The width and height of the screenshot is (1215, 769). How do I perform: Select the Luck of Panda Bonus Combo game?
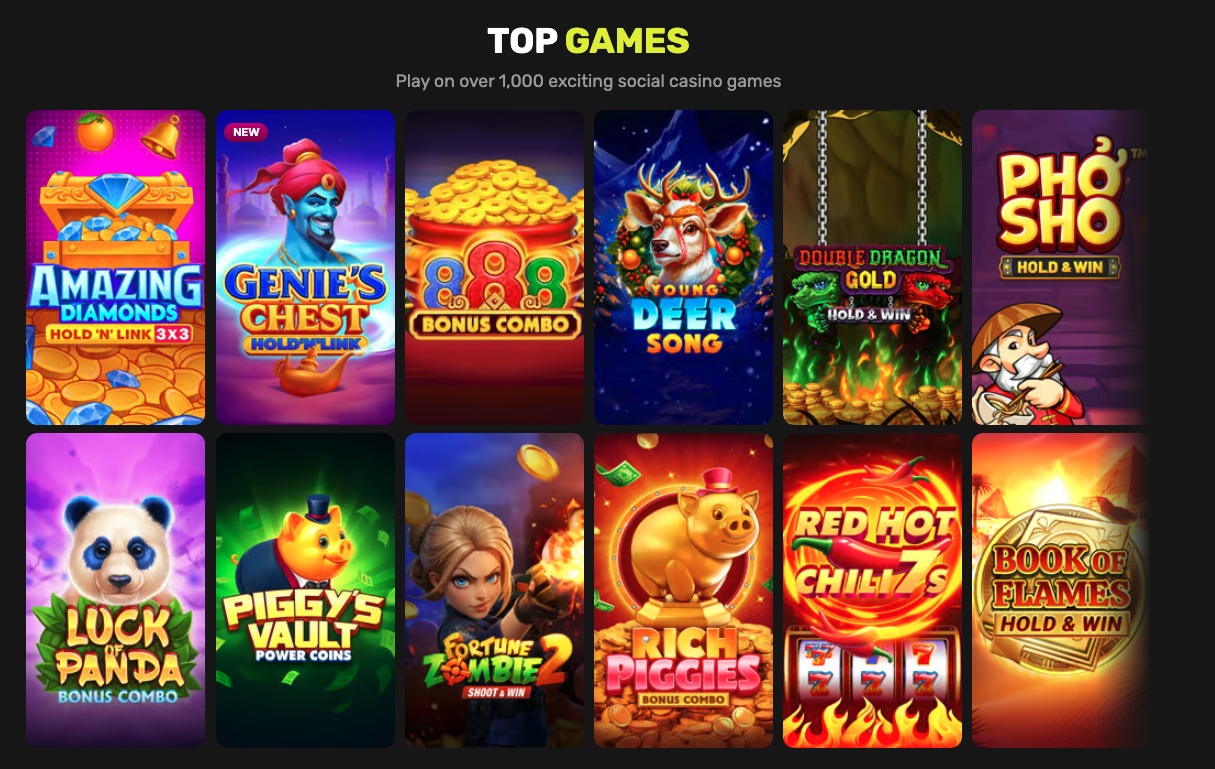click(115, 590)
